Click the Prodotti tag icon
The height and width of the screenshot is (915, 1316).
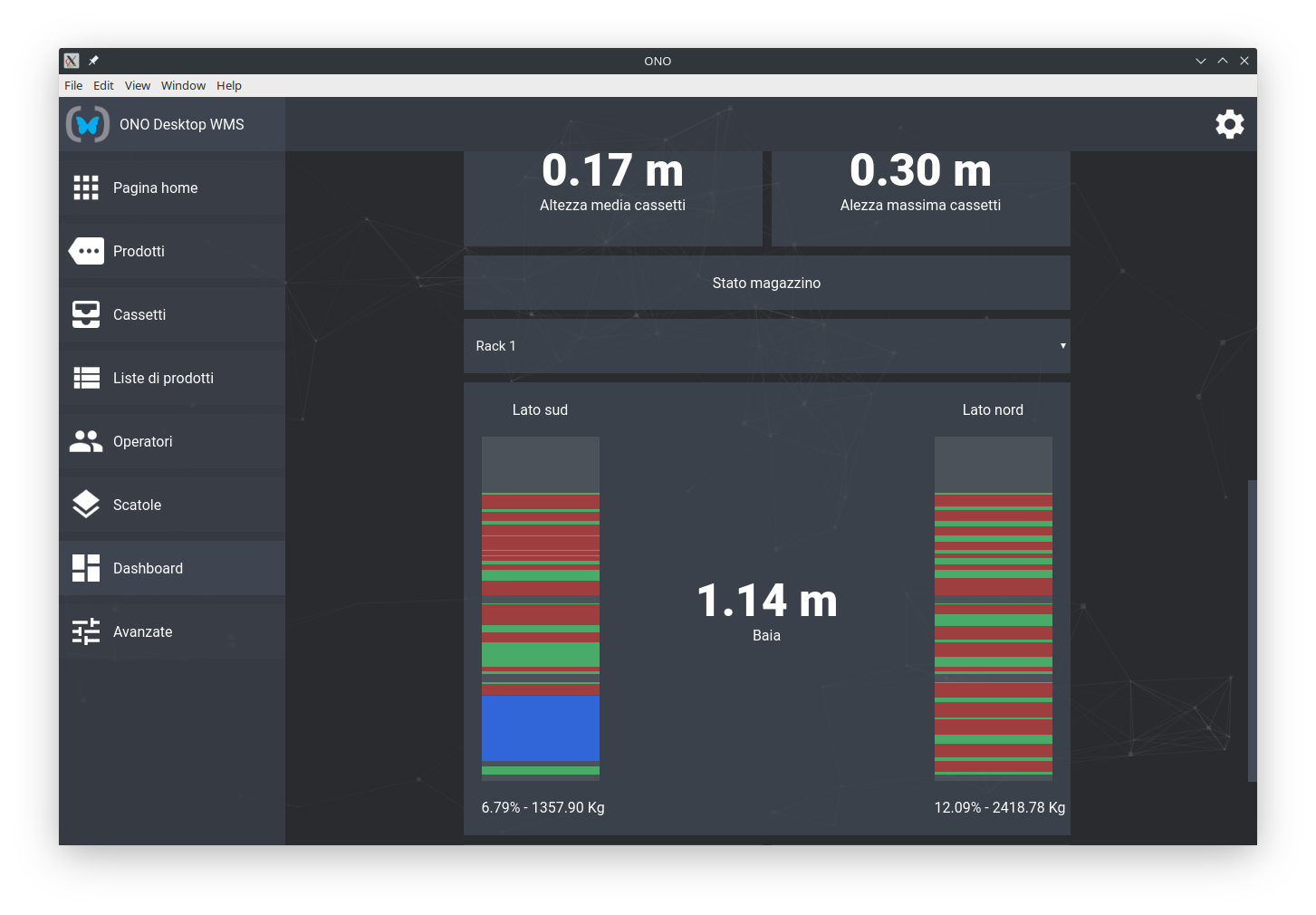pyautogui.click(x=86, y=251)
